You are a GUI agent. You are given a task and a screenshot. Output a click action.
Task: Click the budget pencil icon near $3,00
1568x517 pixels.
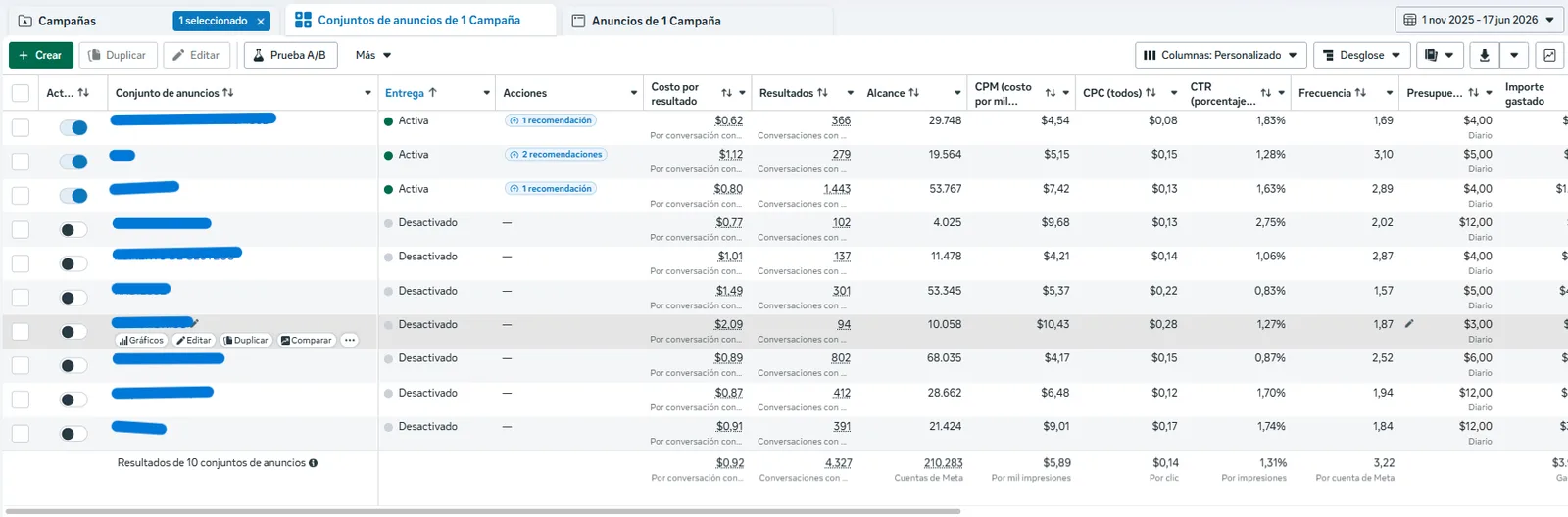(1409, 323)
